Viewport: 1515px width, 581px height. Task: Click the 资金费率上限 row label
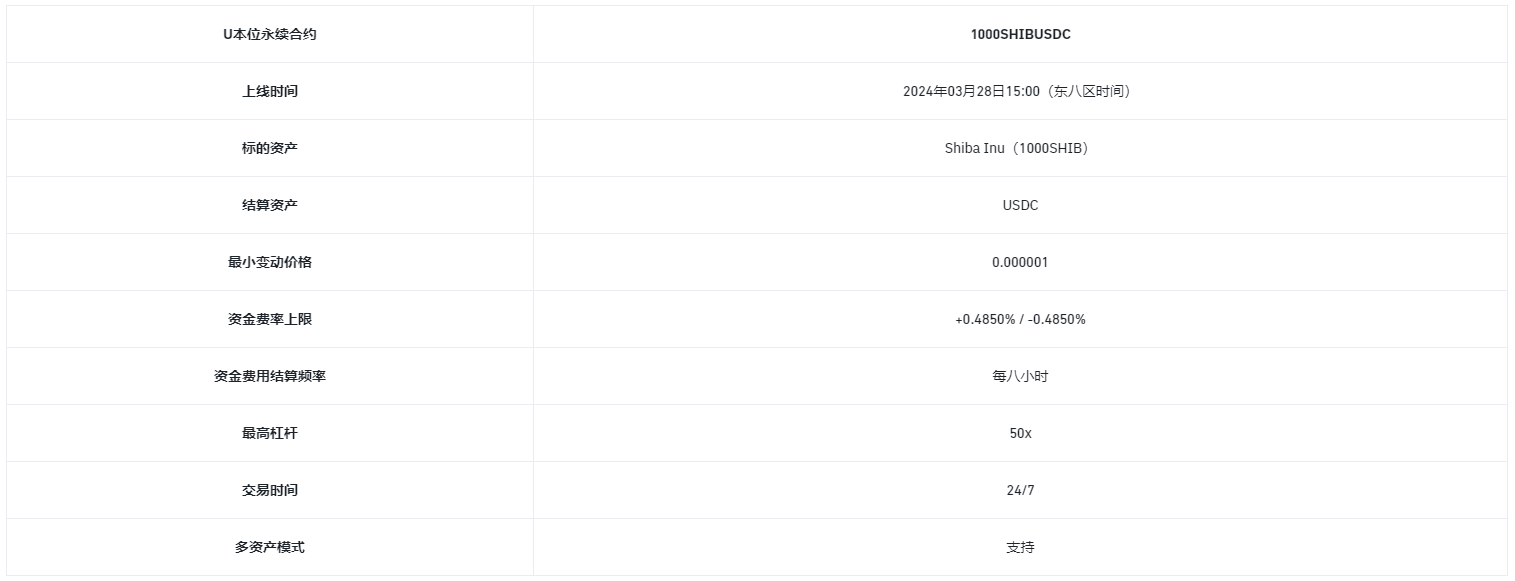[270, 319]
